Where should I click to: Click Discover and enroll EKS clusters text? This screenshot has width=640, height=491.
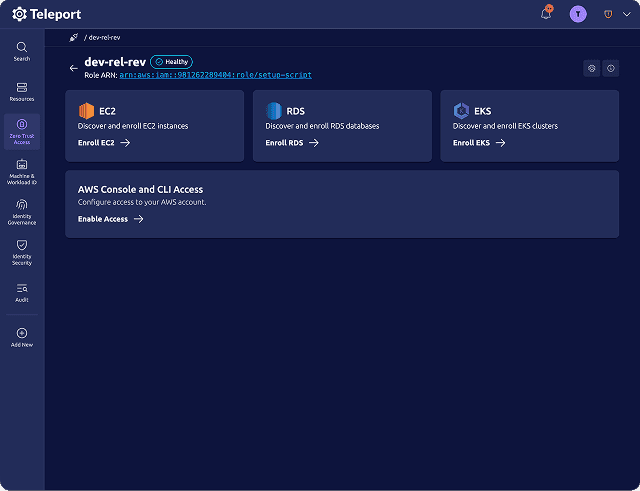[505, 126]
